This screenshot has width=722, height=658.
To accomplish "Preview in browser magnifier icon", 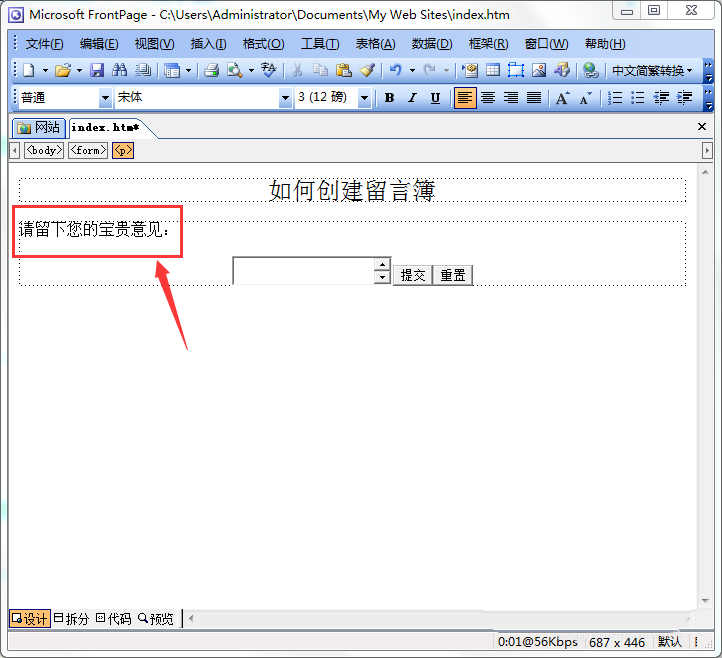I will point(235,70).
